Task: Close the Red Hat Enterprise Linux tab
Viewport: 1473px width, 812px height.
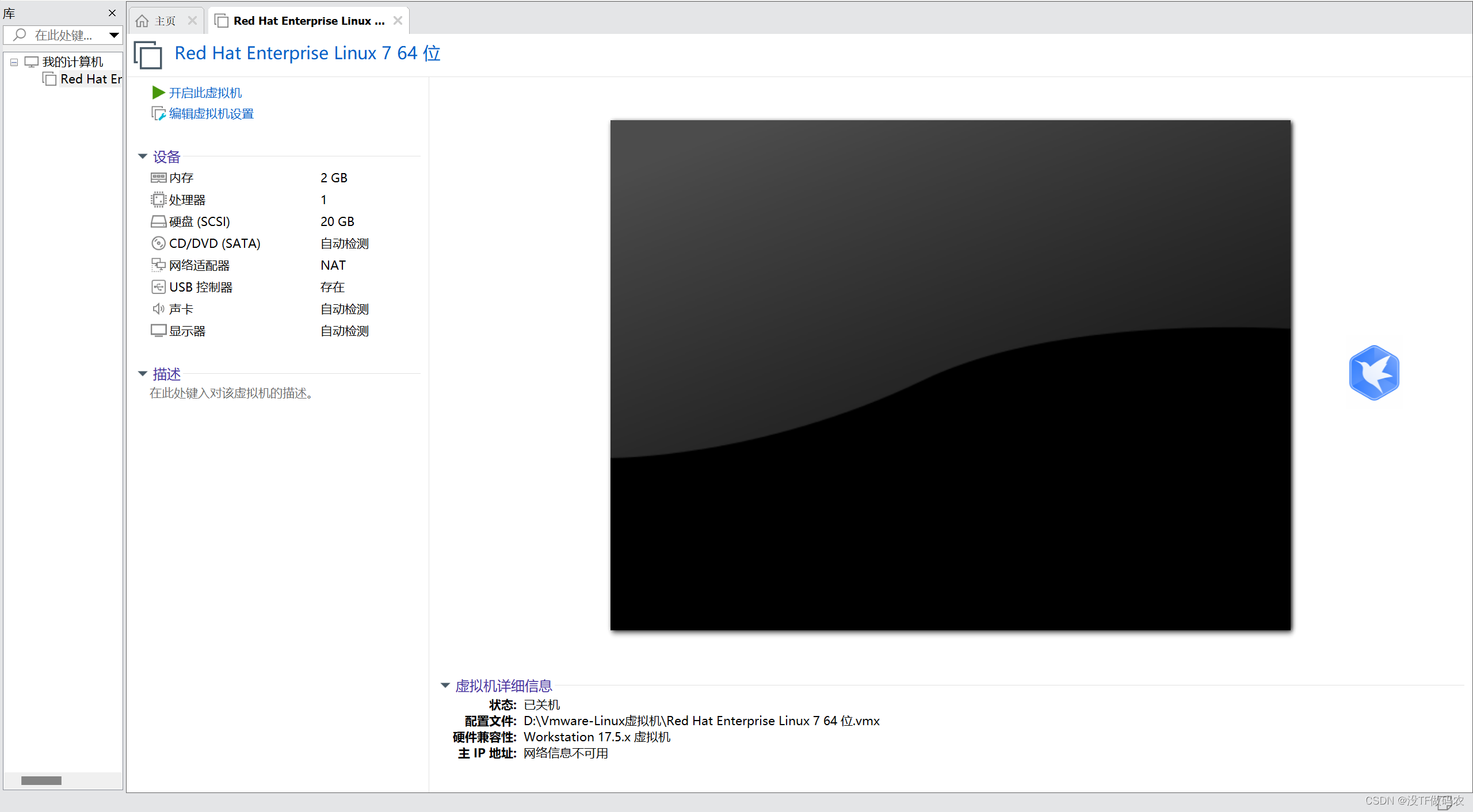Action: click(398, 21)
